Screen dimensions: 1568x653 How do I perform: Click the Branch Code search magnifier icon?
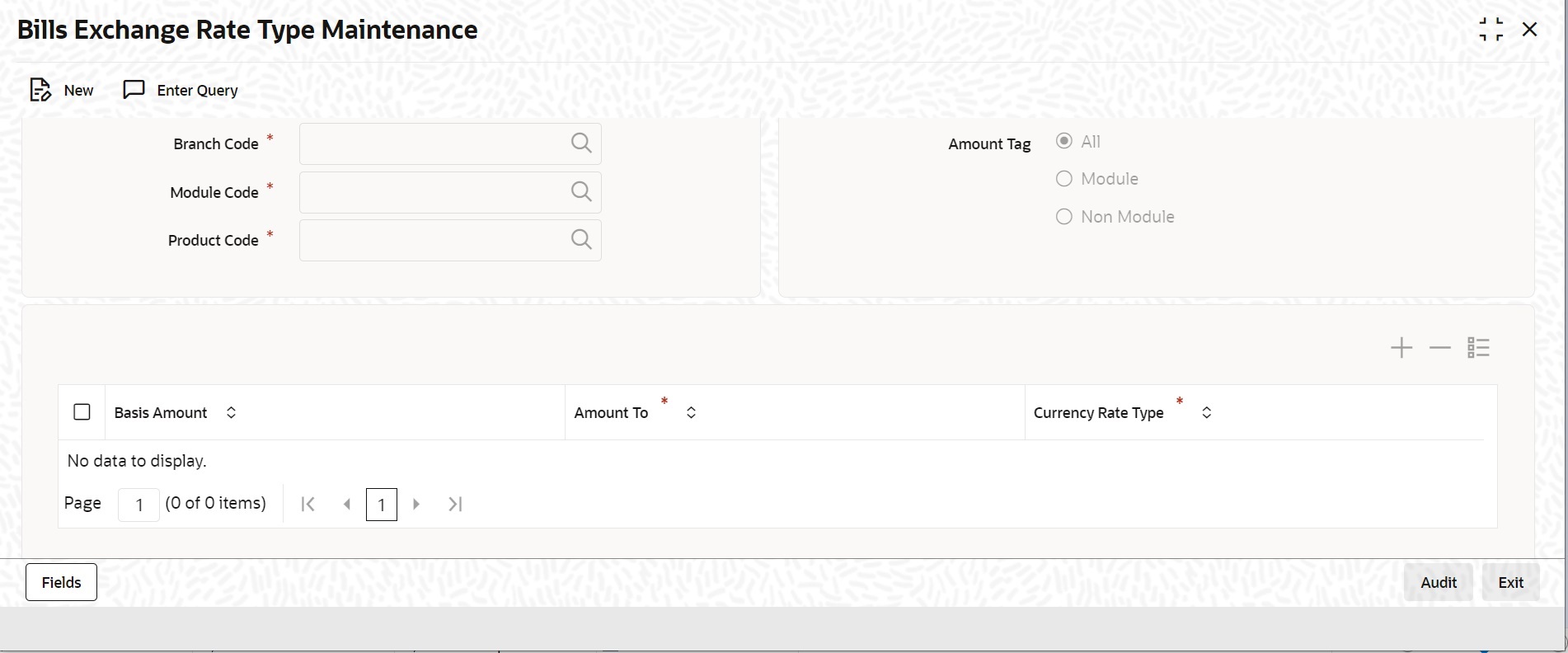pos(581,143)
